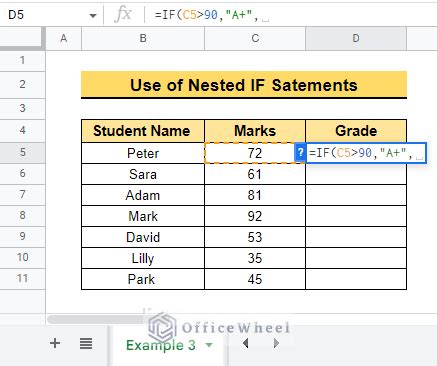
Task: Select the cell containing David
Action: click(143, 237)
